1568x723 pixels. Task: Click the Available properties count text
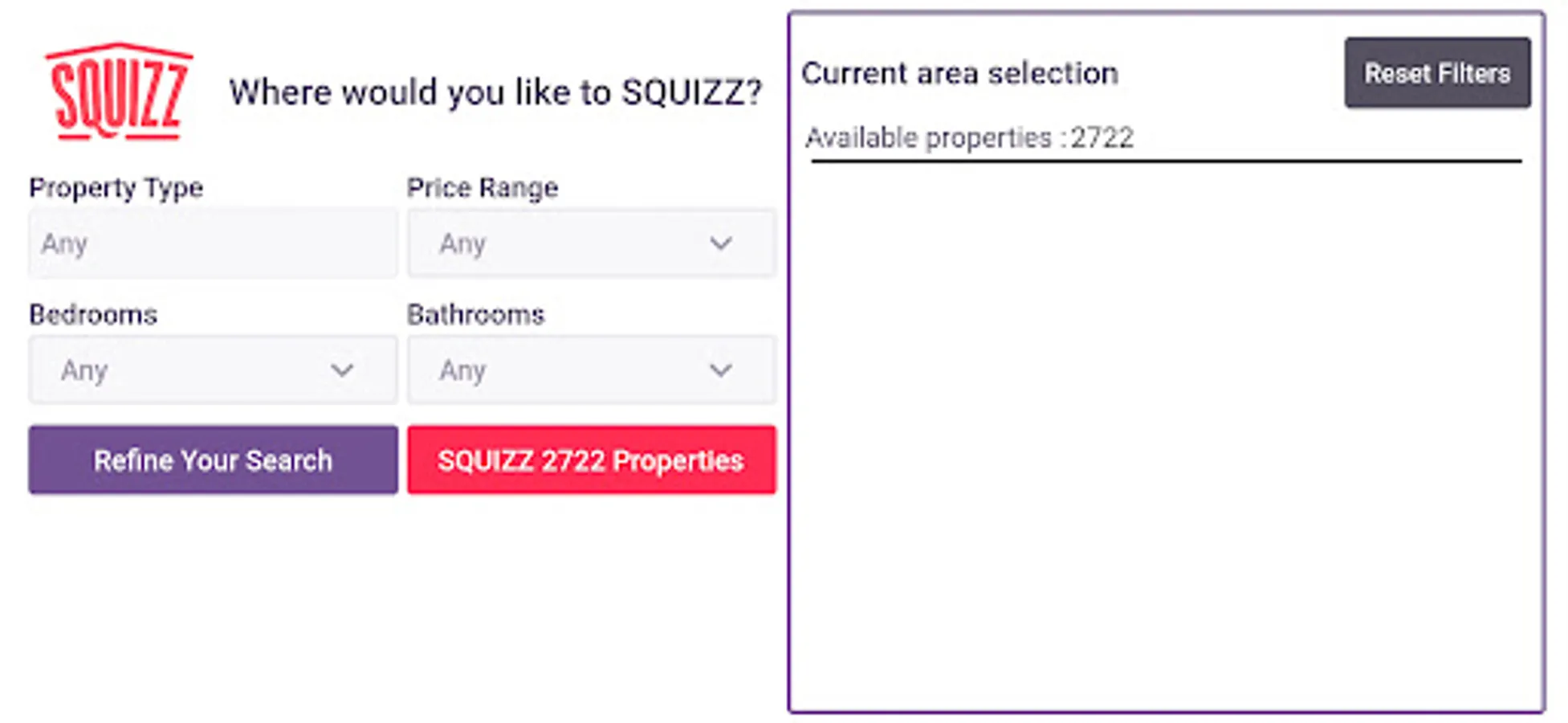click(969, 138)
